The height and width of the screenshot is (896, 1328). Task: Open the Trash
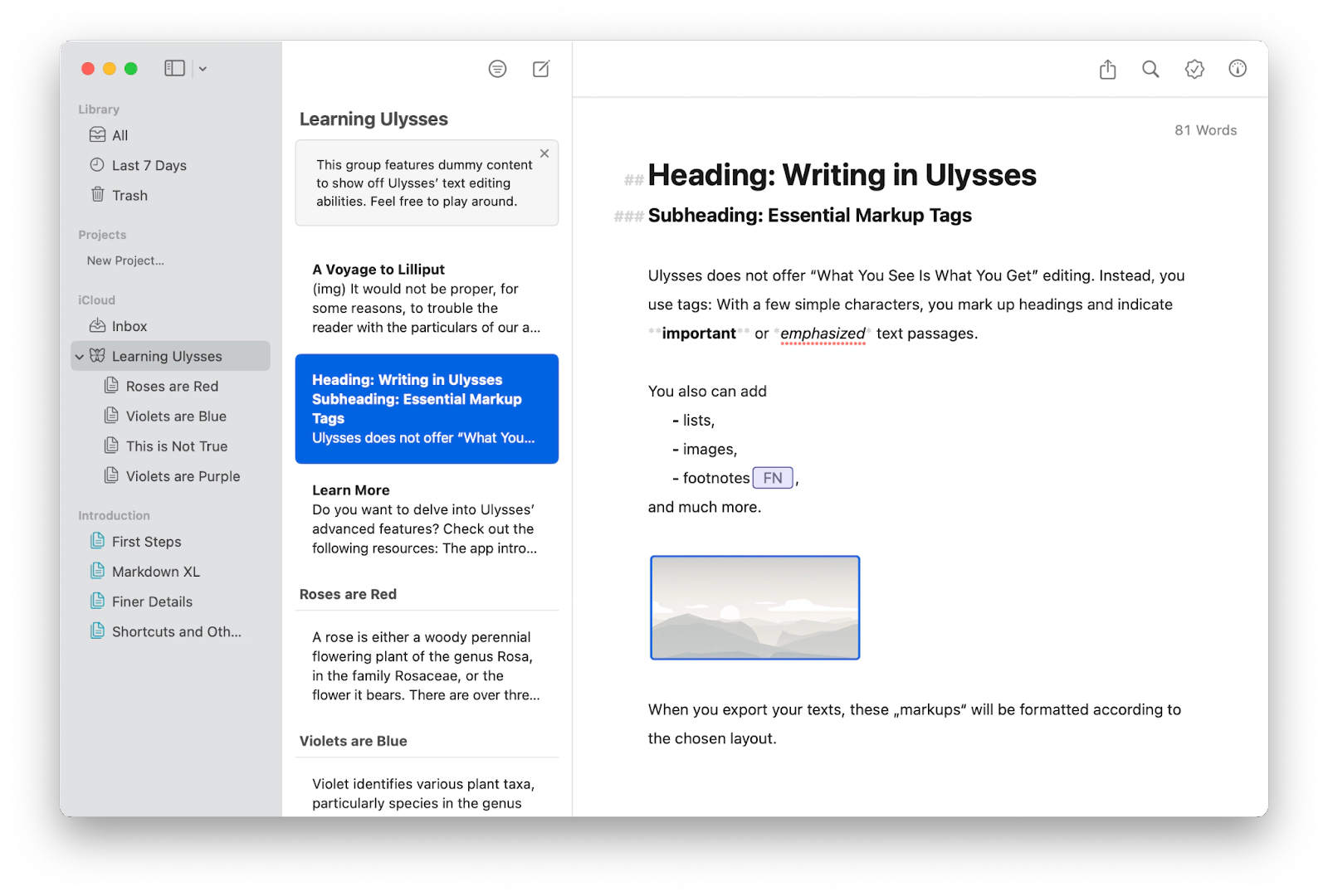(x=171, y=195)
